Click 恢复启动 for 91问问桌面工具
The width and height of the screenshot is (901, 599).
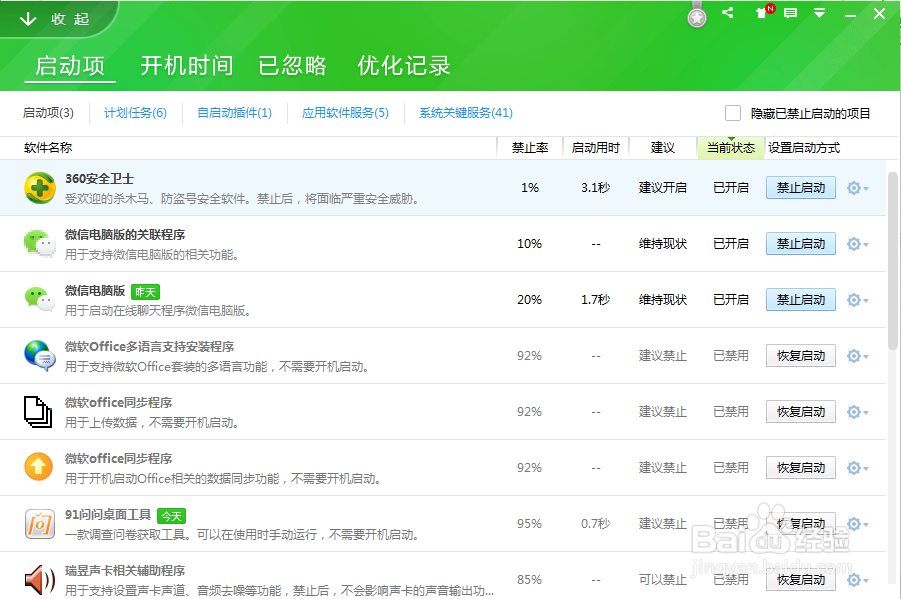click(800, 524)
